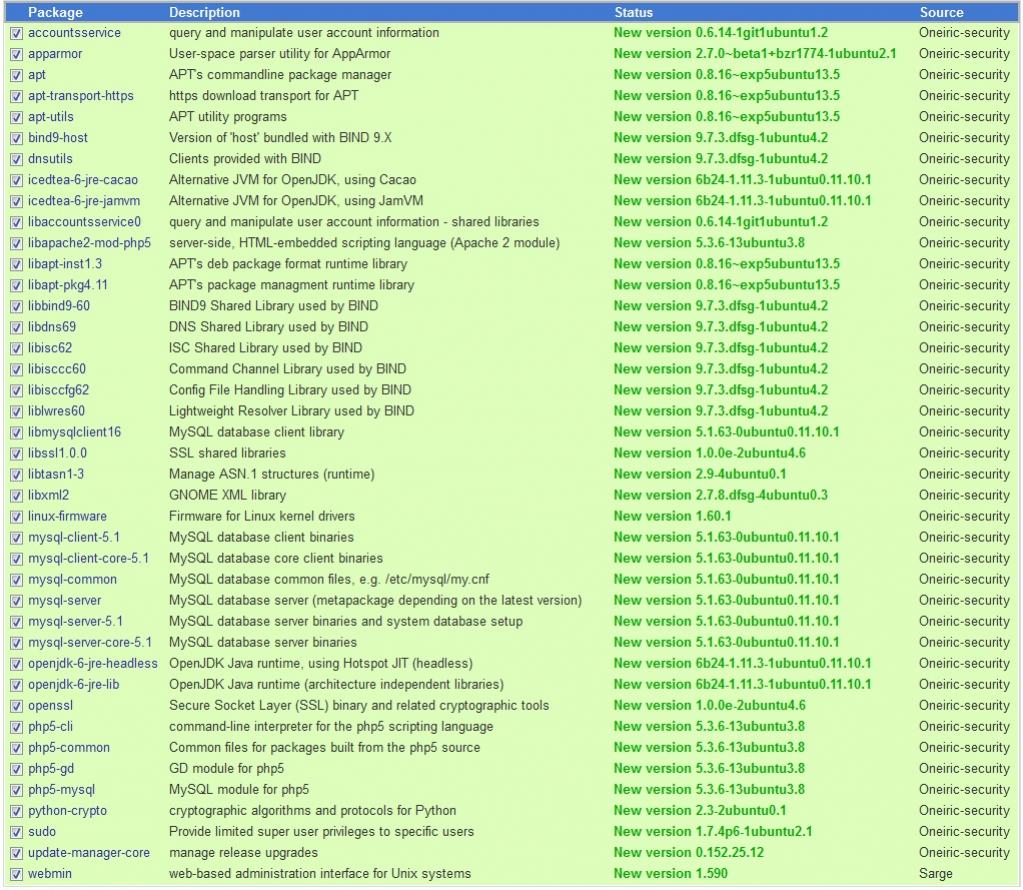Open the apt-utils package details
The image size is (1023, 890).
51,117
